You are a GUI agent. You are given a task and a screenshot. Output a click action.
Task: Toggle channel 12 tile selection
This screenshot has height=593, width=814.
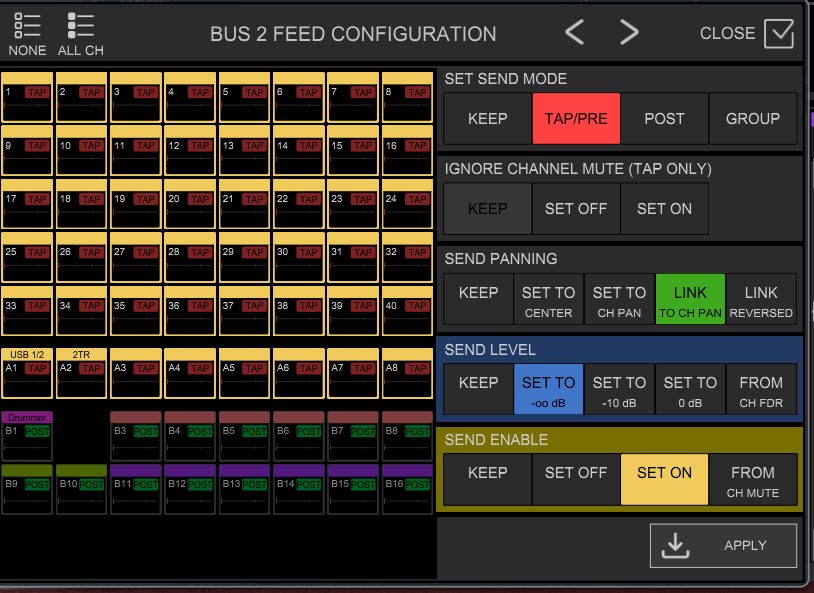[190, 151]
